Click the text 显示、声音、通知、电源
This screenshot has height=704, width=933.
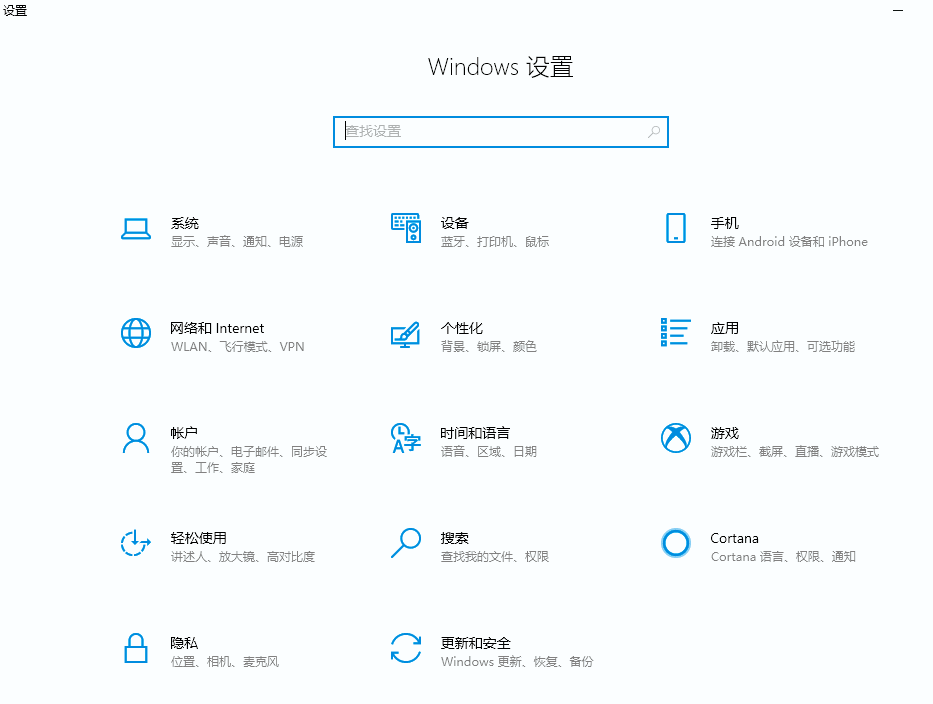(x=237, y=242)
